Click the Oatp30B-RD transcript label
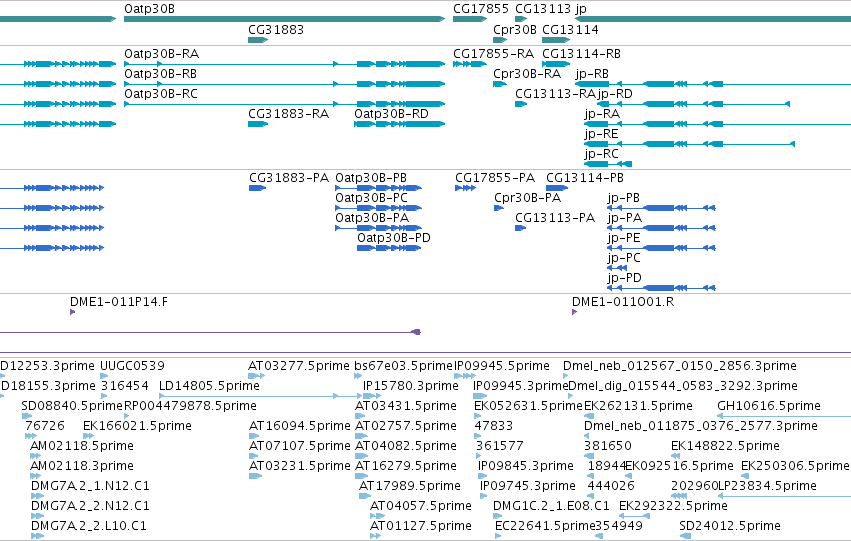The width and height of the screenshot is (851, 541). [391, 114]
